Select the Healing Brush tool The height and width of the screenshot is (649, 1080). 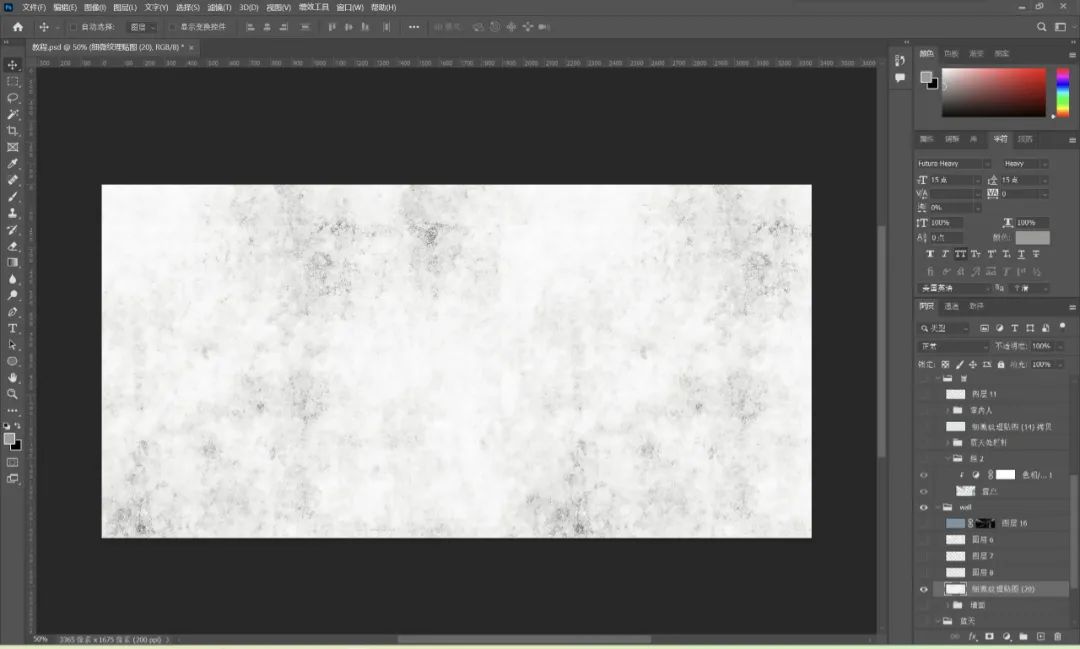[x=12, y=181]
